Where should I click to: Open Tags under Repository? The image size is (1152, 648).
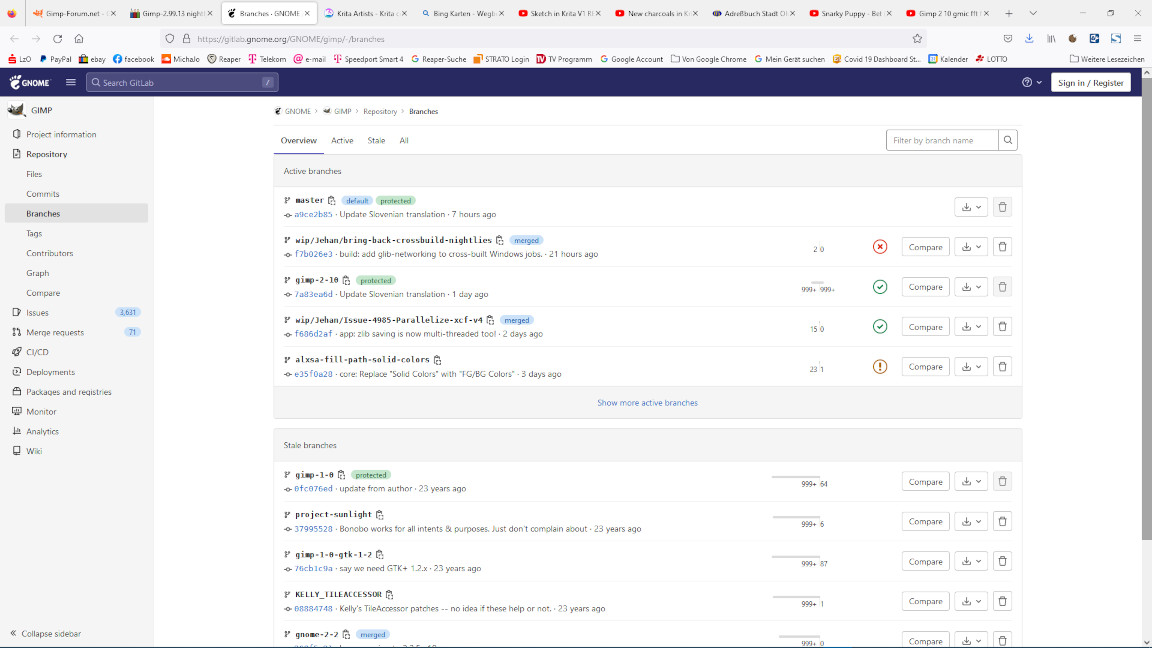76,234
